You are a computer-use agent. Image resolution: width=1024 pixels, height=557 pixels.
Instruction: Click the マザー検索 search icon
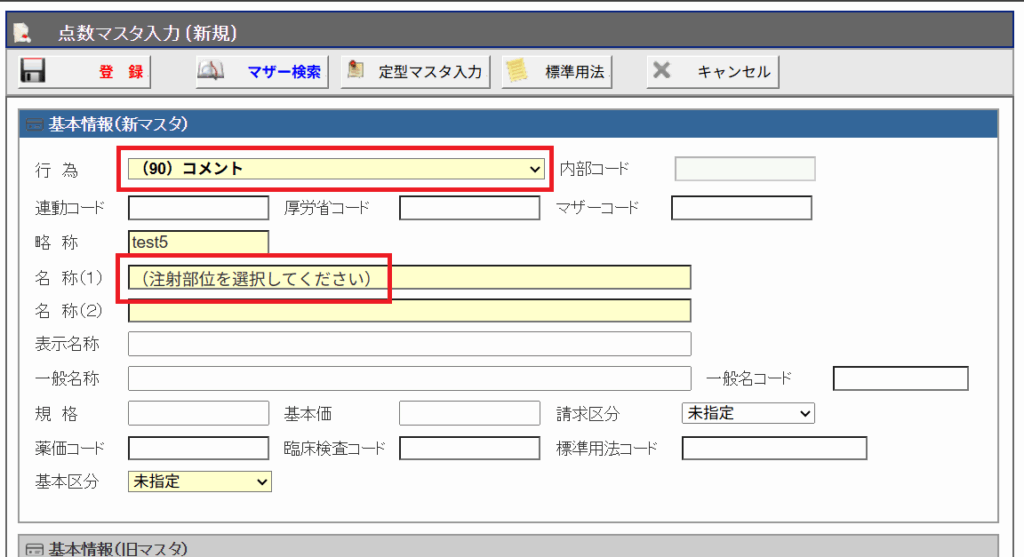pos(212,72)
